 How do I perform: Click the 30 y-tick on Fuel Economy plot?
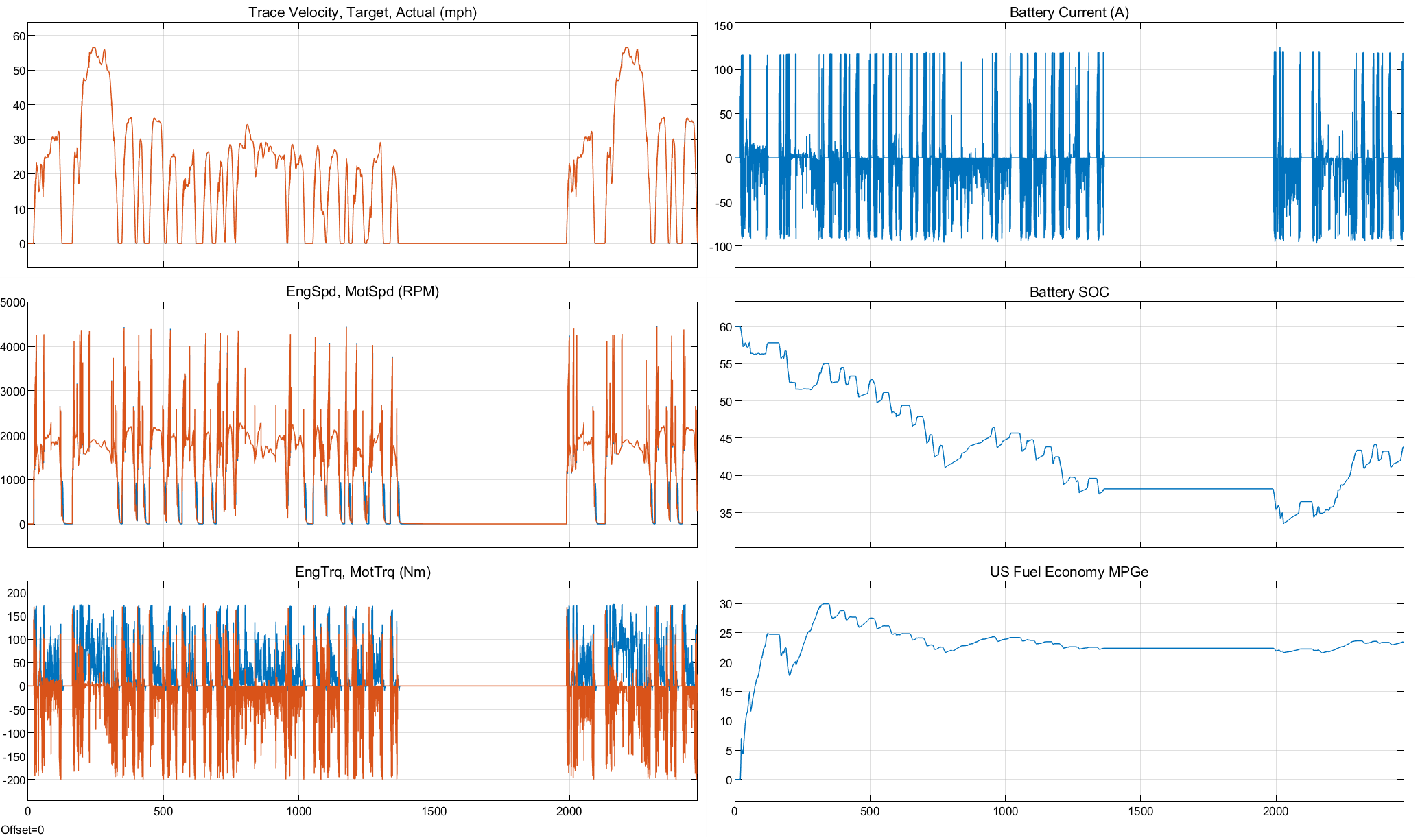coord(726,604)
